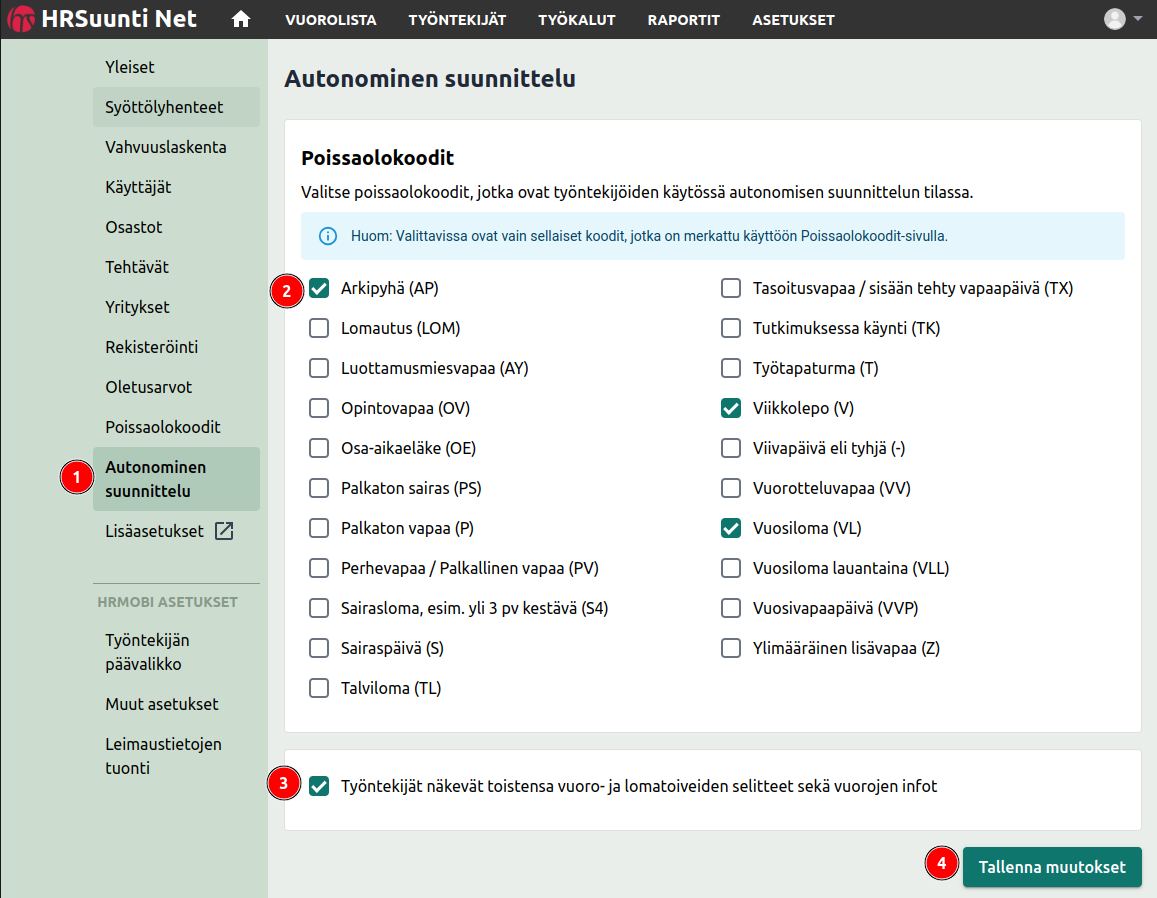Click the HRSuunti Net logo
This screenshot has height=898, width=1157.
pyautogui.click(x=103, y=19)
